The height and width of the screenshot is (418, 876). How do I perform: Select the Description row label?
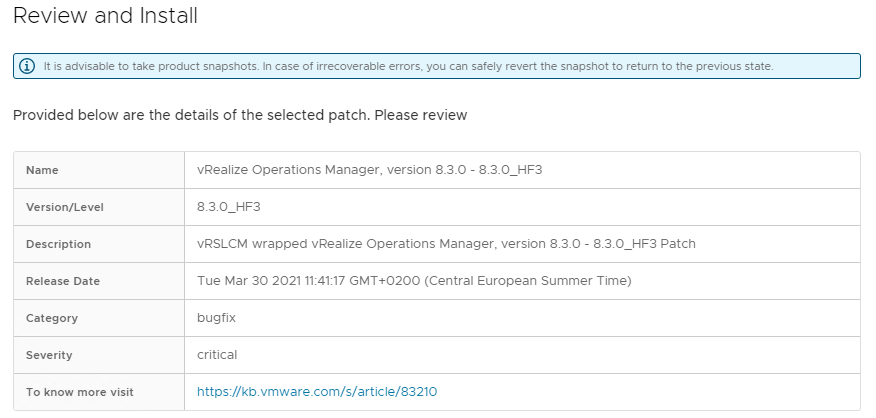(x=58, y=244)
